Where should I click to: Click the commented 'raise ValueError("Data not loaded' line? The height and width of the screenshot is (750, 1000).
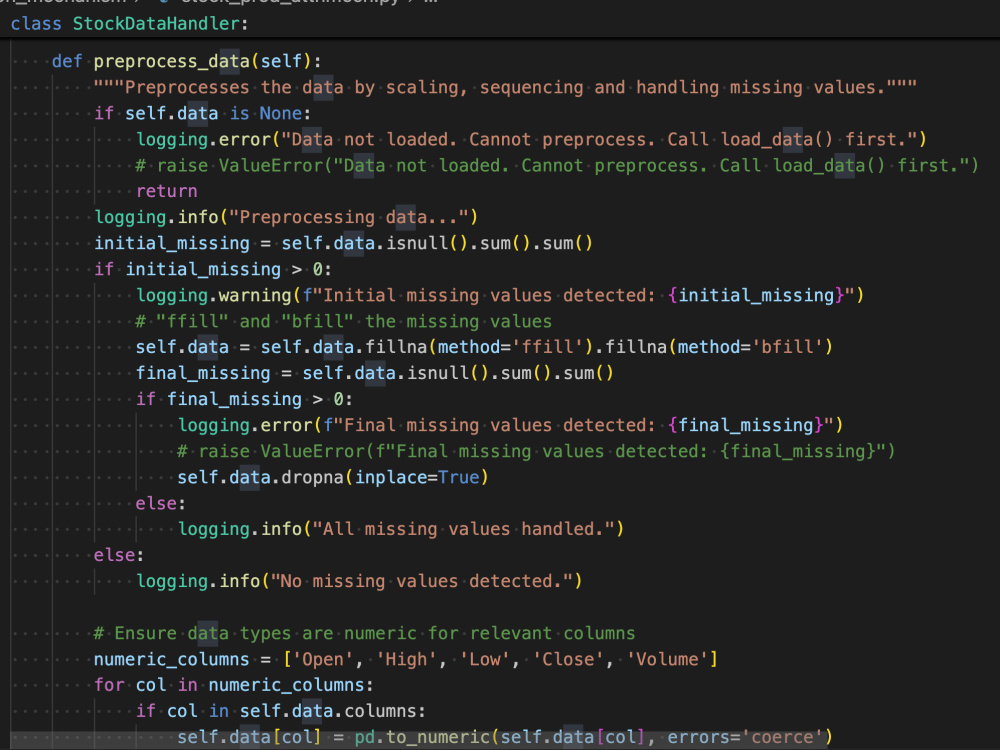(x=557, y=166)
